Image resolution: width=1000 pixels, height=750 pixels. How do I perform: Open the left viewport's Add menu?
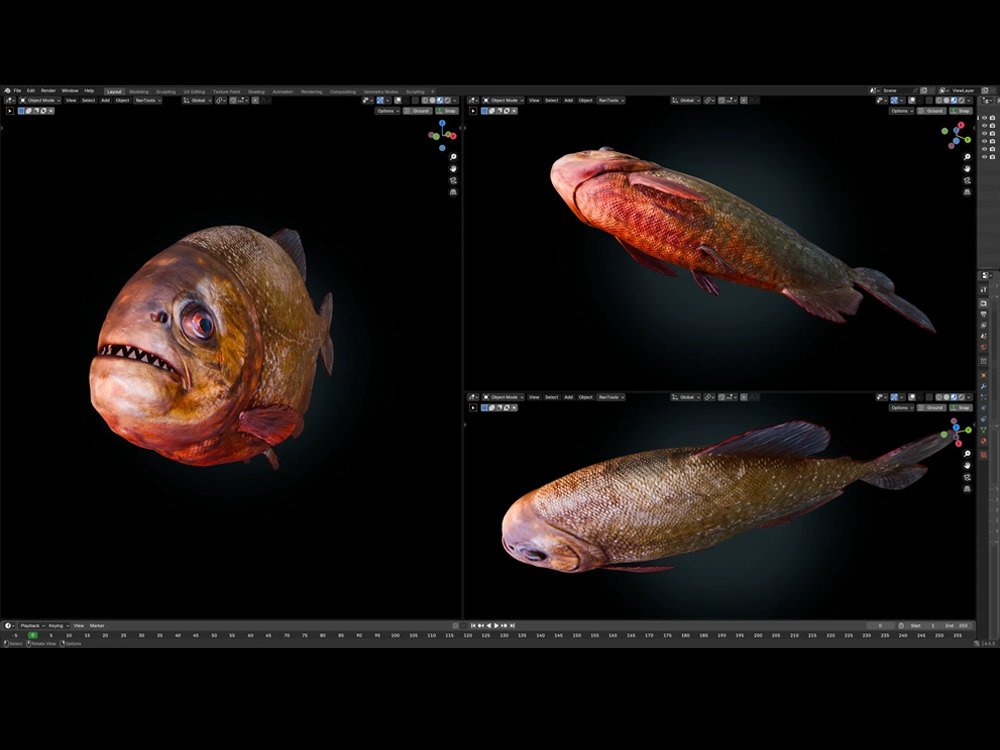coord(105,100)
